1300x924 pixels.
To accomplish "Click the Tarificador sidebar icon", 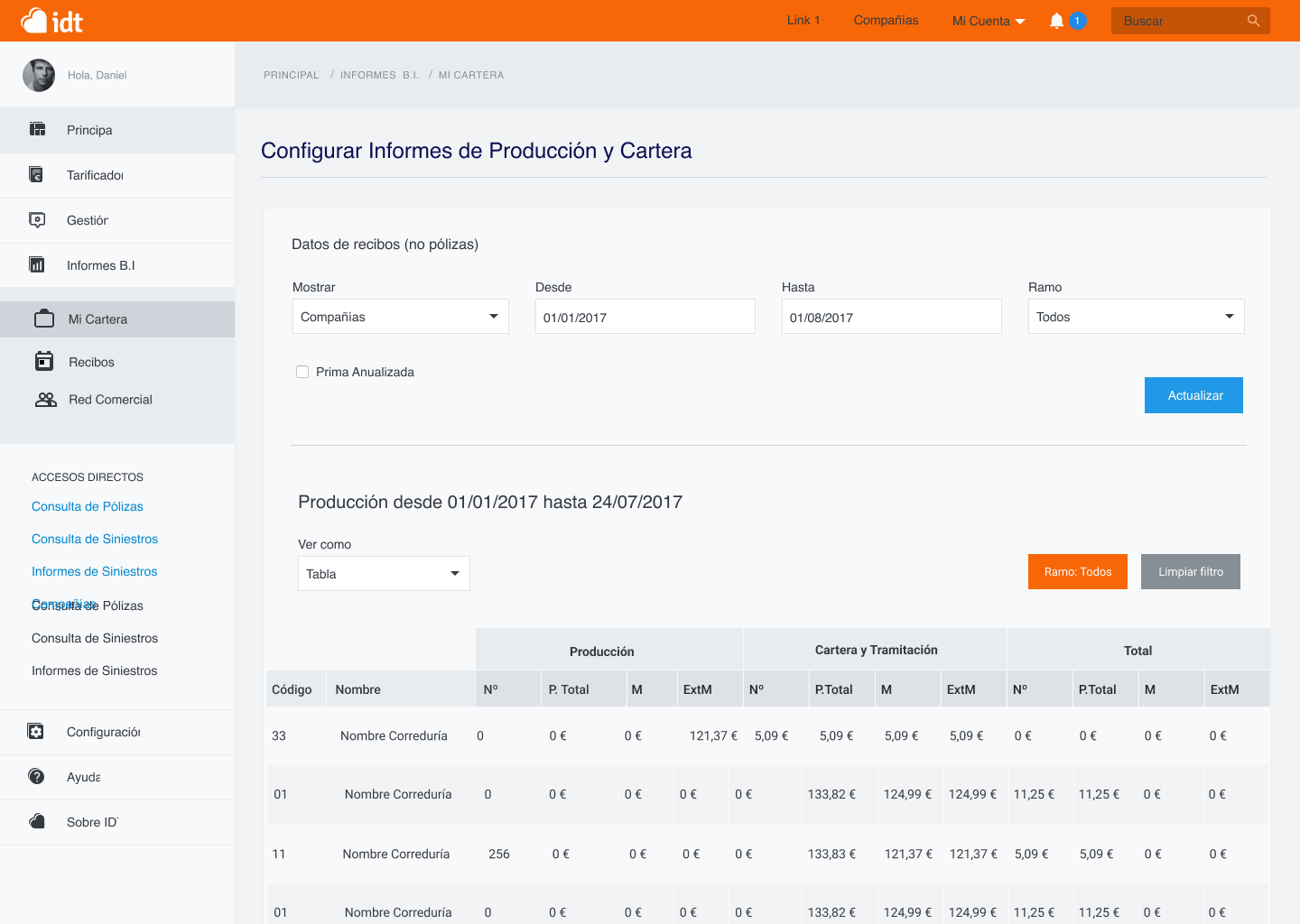I will (x=37, y=175).
